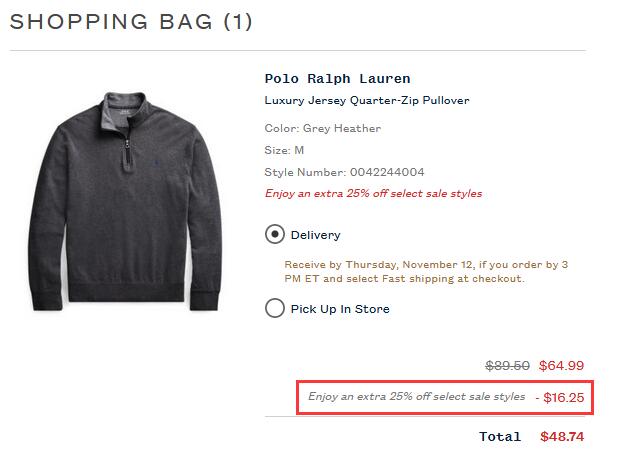Click the $64.99 sale price
This screenshot has width=625, height=462.
click(561, 366)
